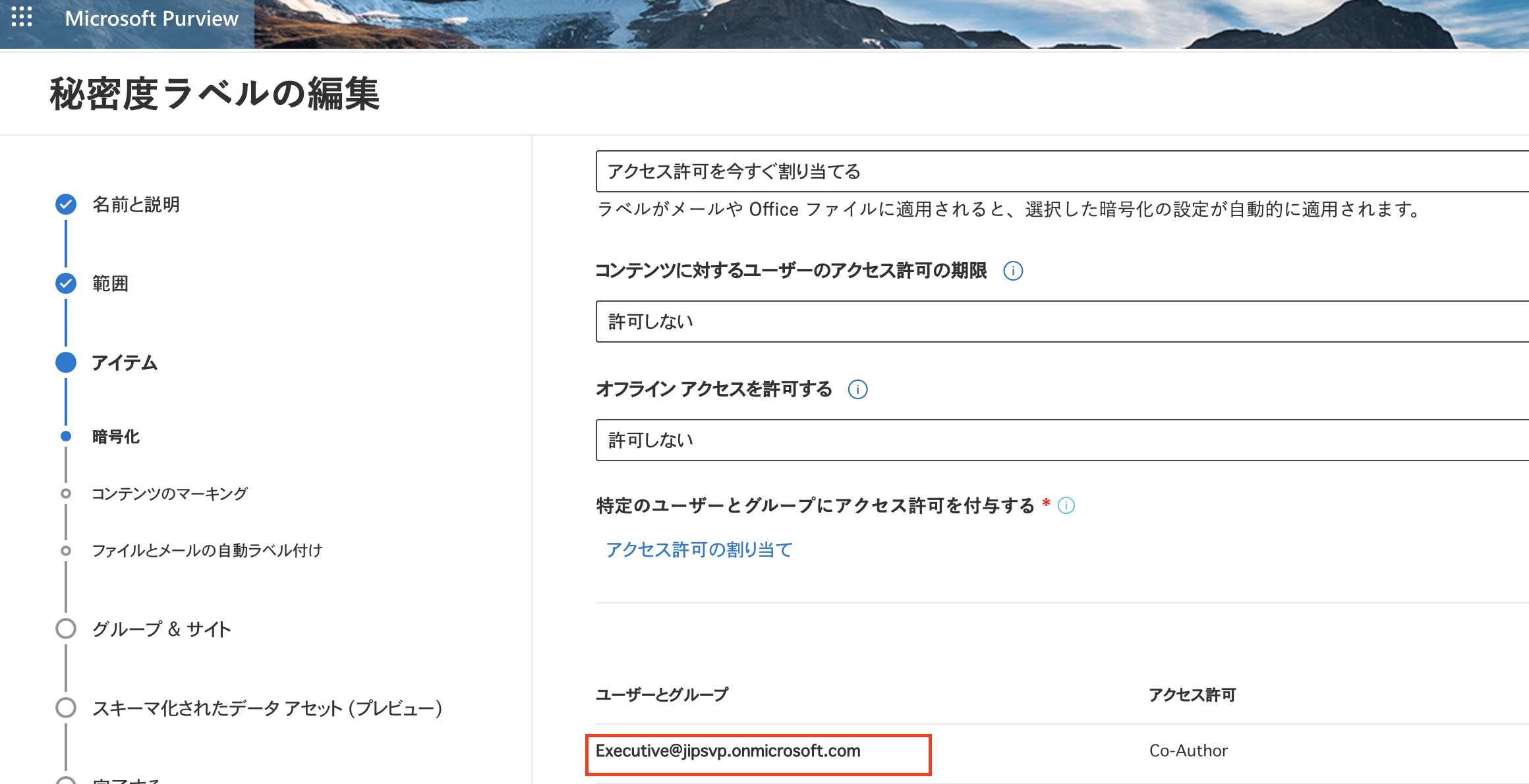The width and height of the screenshot is (1529, 784).
Task: Select the Executive@jipsvp.onmicrosoft.com row
Action: tap(728, 751)
